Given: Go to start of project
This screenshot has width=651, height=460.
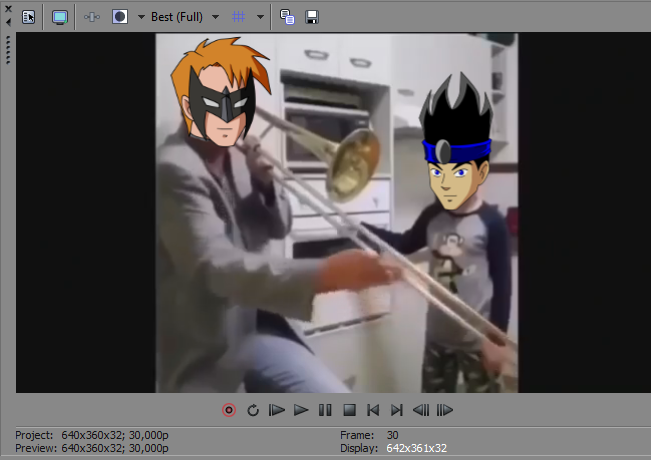Looking at the screenshot, I should (373, 410).
